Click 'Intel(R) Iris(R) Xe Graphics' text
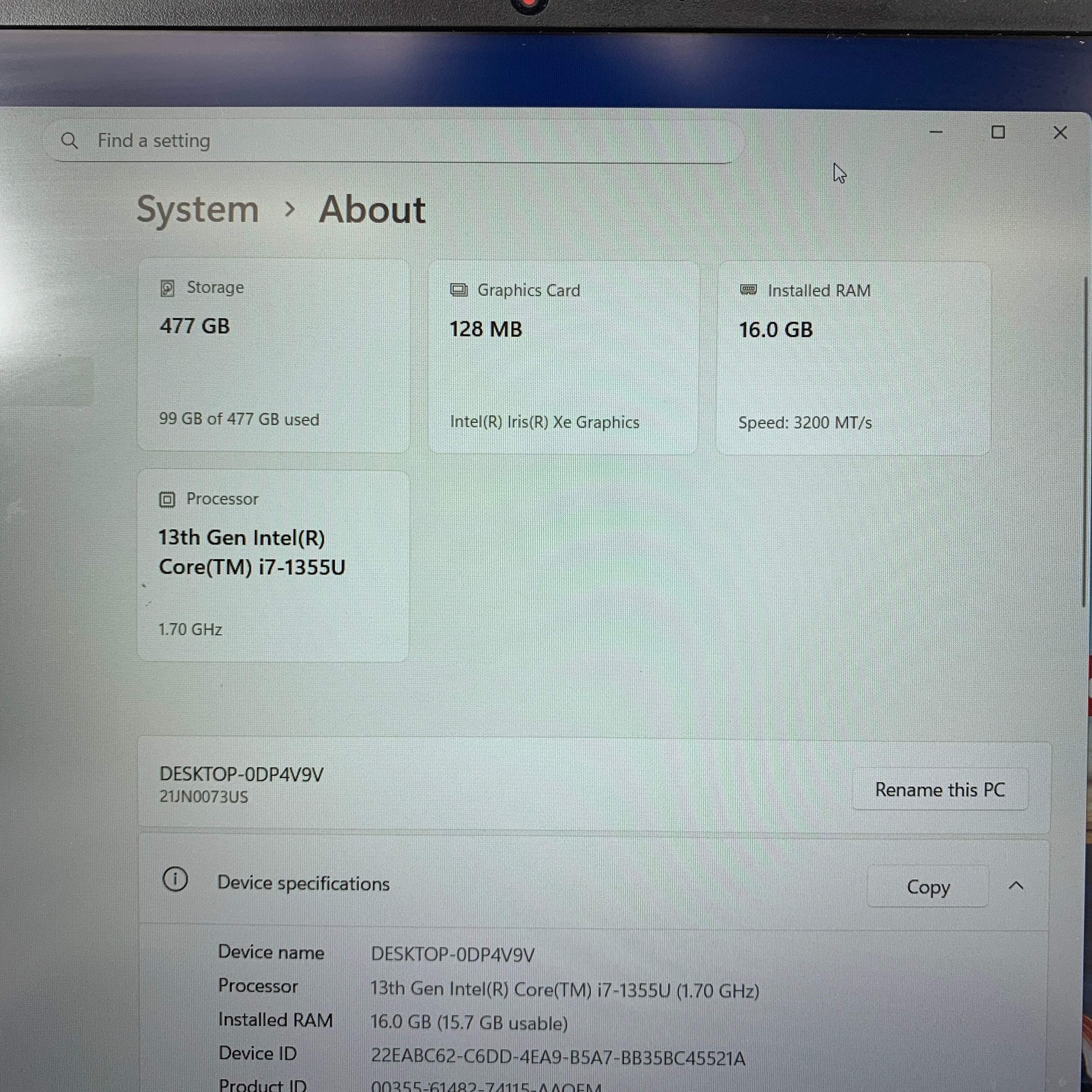 [545, 422]
